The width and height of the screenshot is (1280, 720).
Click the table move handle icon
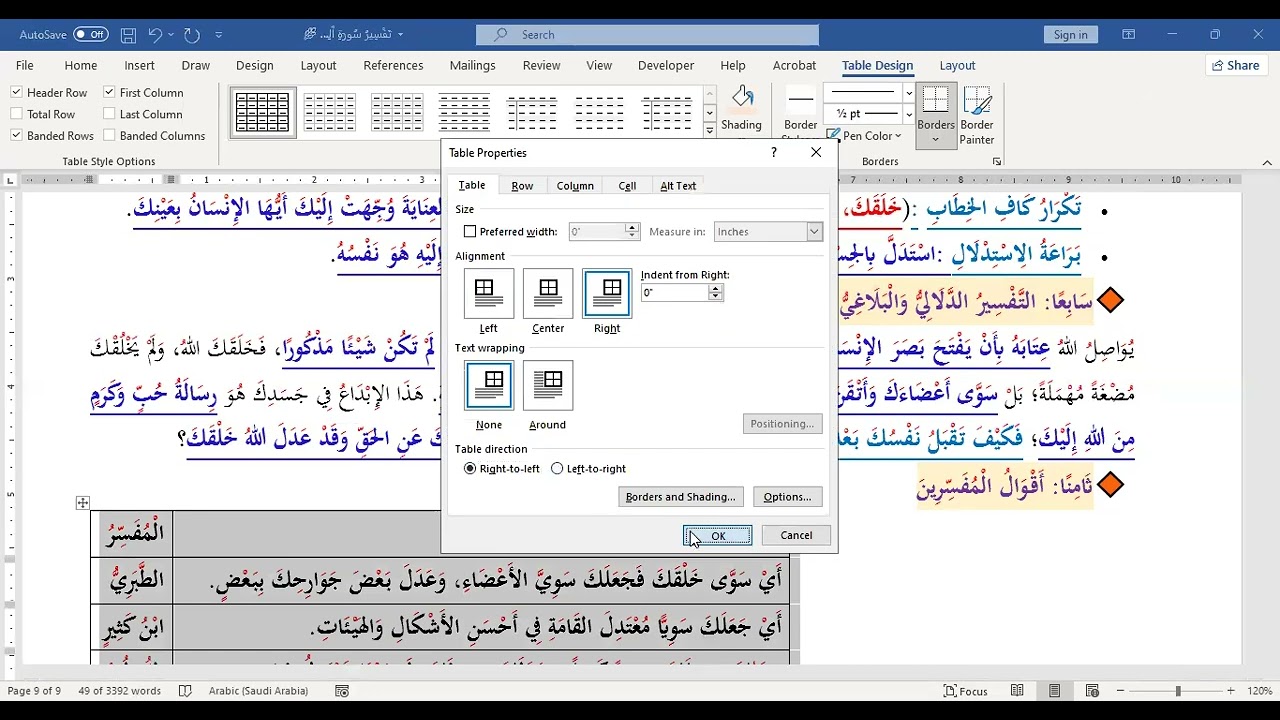point(83,503)
